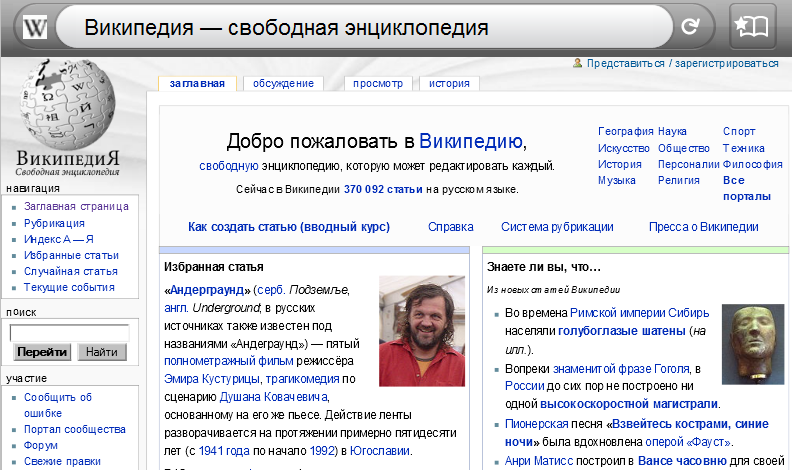Screen dimensions: 792x470
Task: Open Религия portal link
Action: coord(678,180)
